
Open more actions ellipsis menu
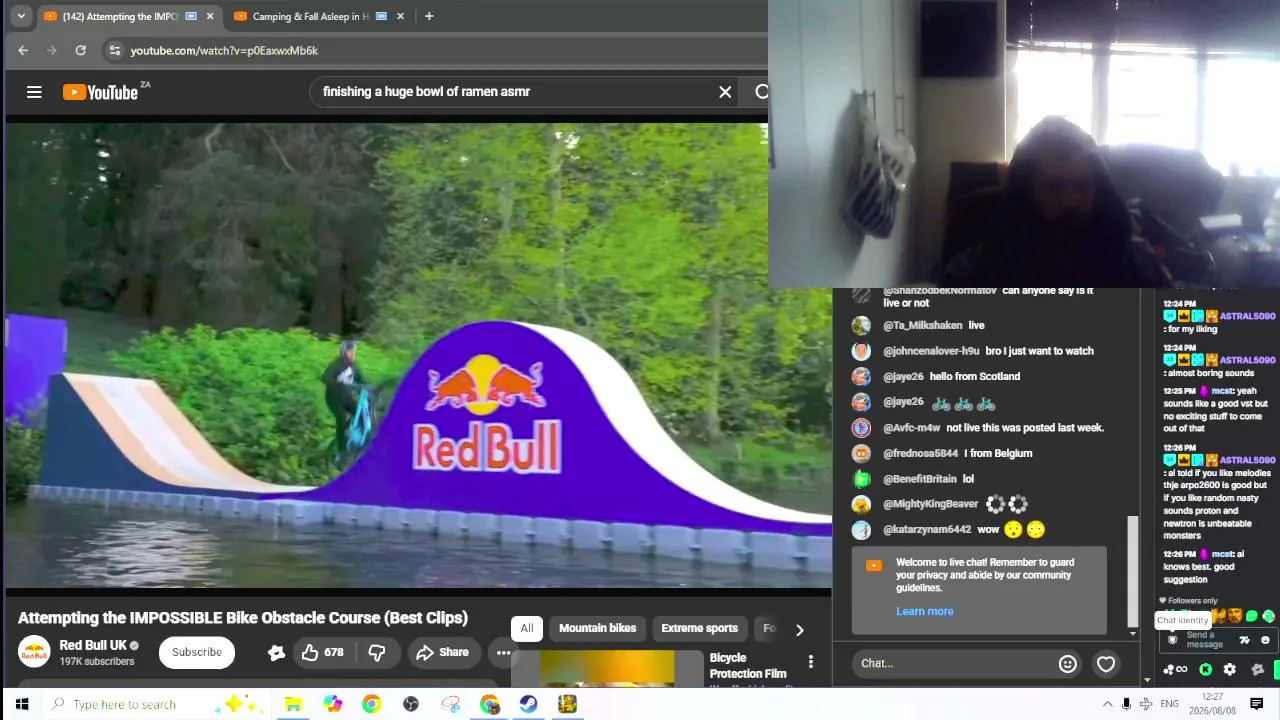coord(503,652)
